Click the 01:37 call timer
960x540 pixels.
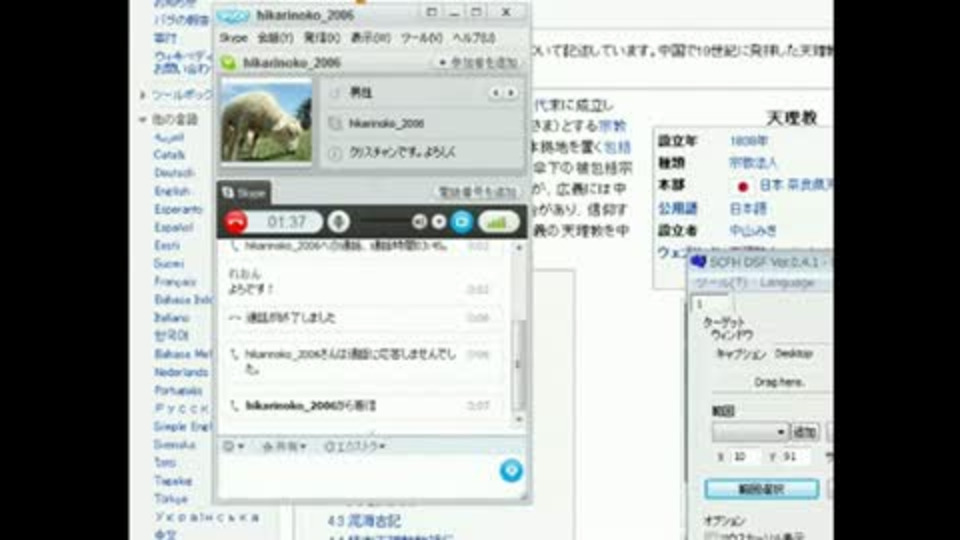click(287, 222)
